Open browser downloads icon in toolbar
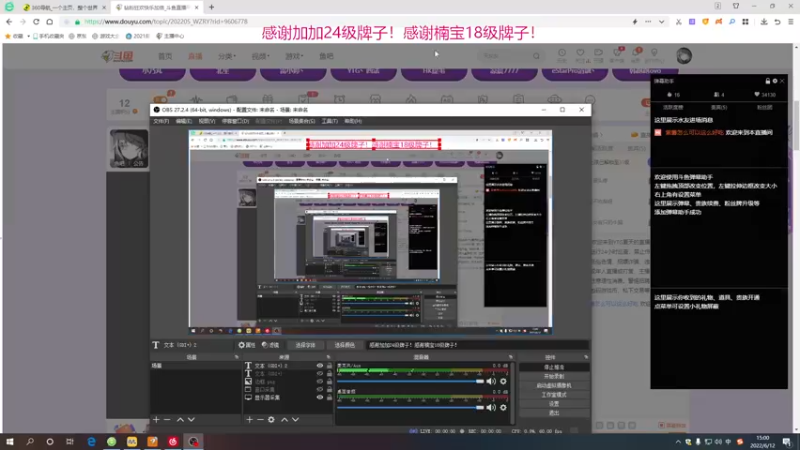 tap(764, 22)
